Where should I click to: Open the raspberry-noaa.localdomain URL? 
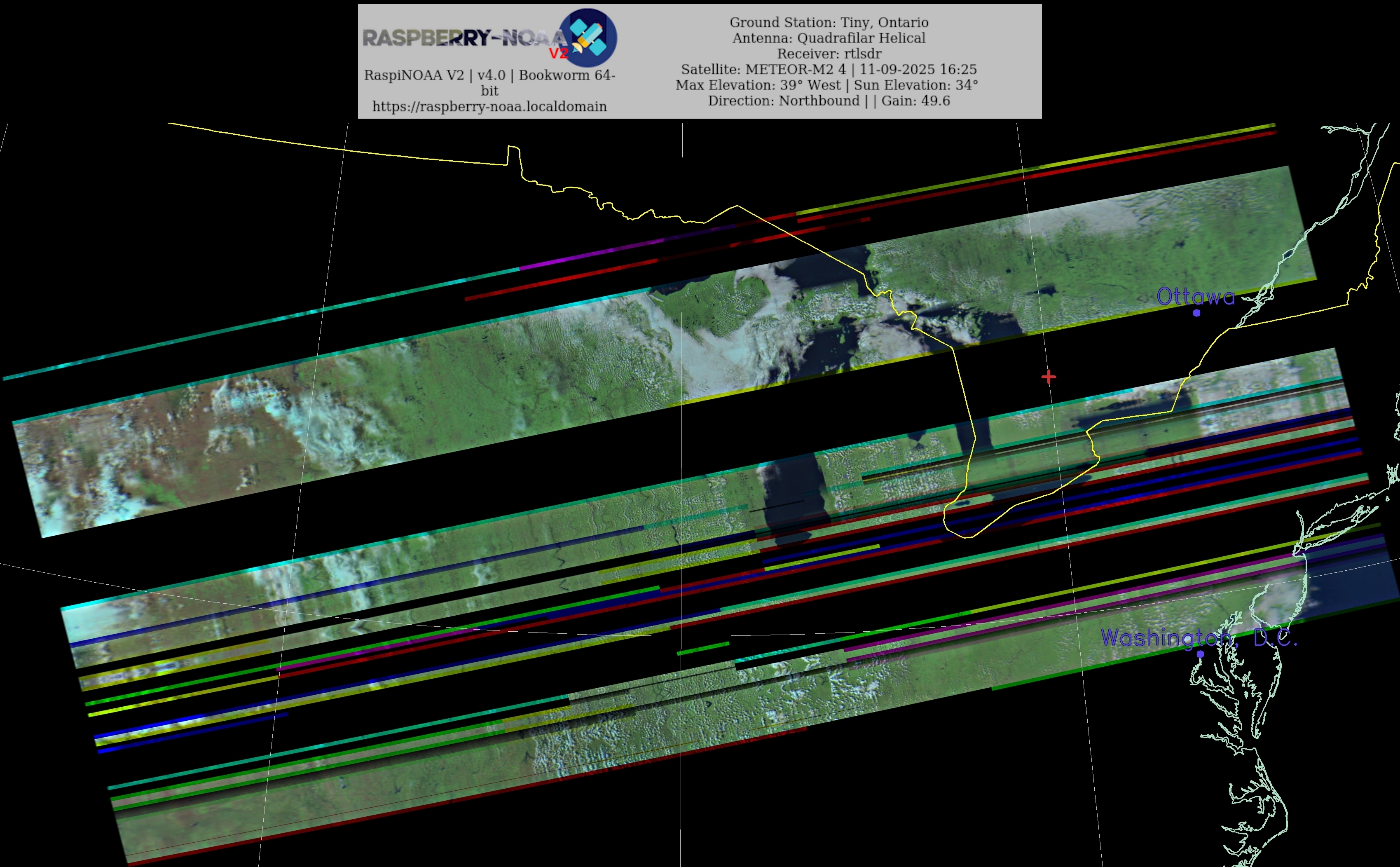[489, 107]
